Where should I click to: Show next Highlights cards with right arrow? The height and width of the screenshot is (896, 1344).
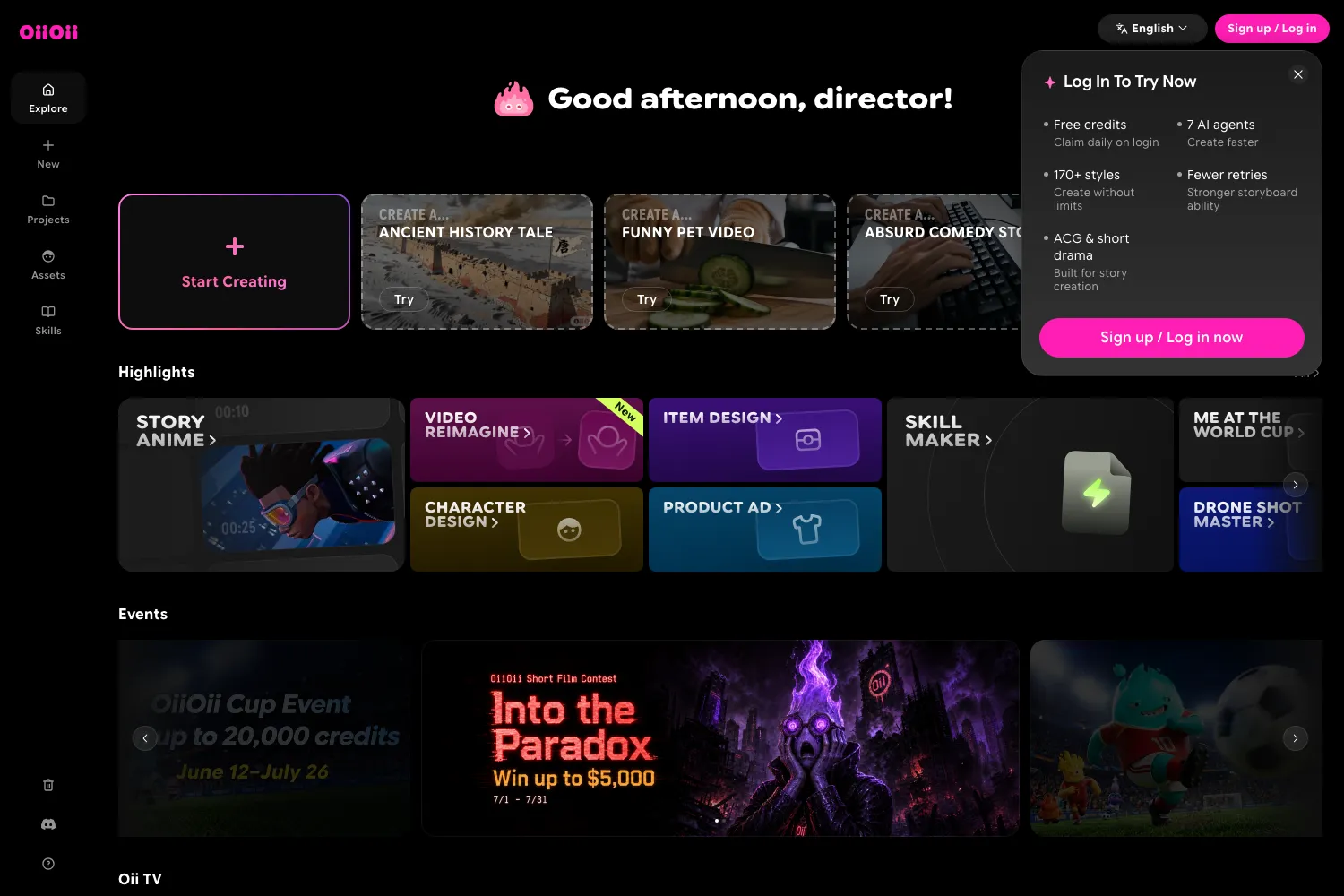[1296, 485]
